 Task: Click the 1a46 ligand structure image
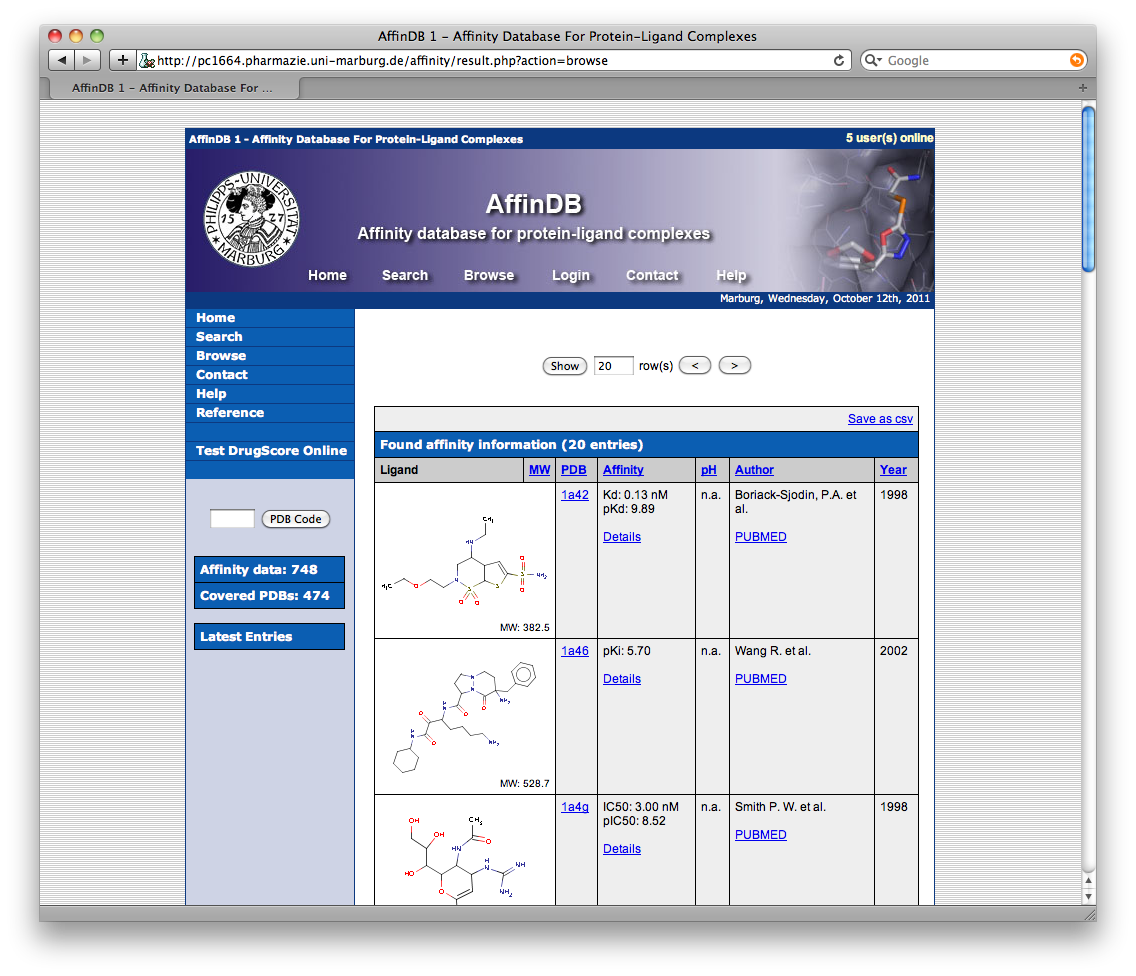[x=464, y=717]
